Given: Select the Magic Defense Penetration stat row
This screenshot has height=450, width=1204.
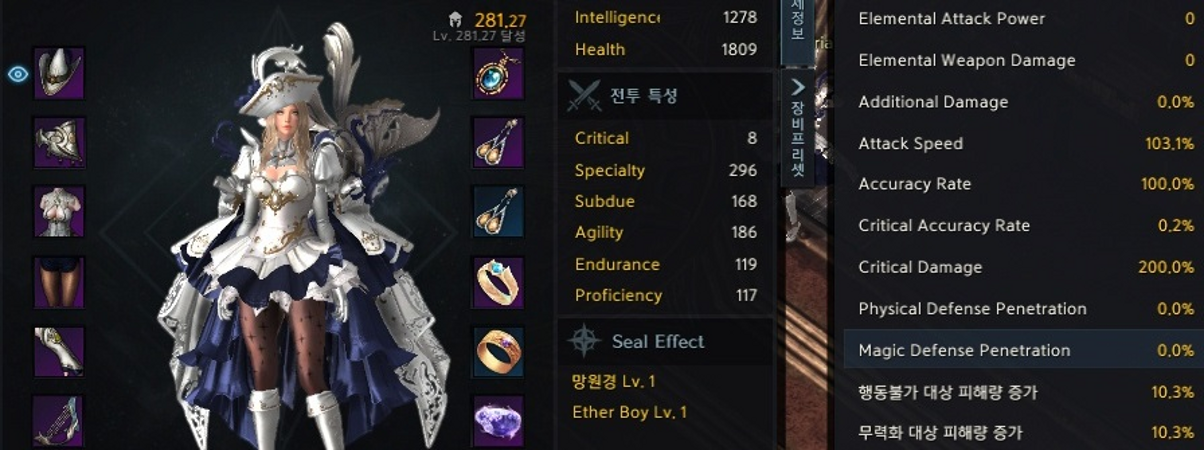Looking at the screenshot, I should [1022, 350].
